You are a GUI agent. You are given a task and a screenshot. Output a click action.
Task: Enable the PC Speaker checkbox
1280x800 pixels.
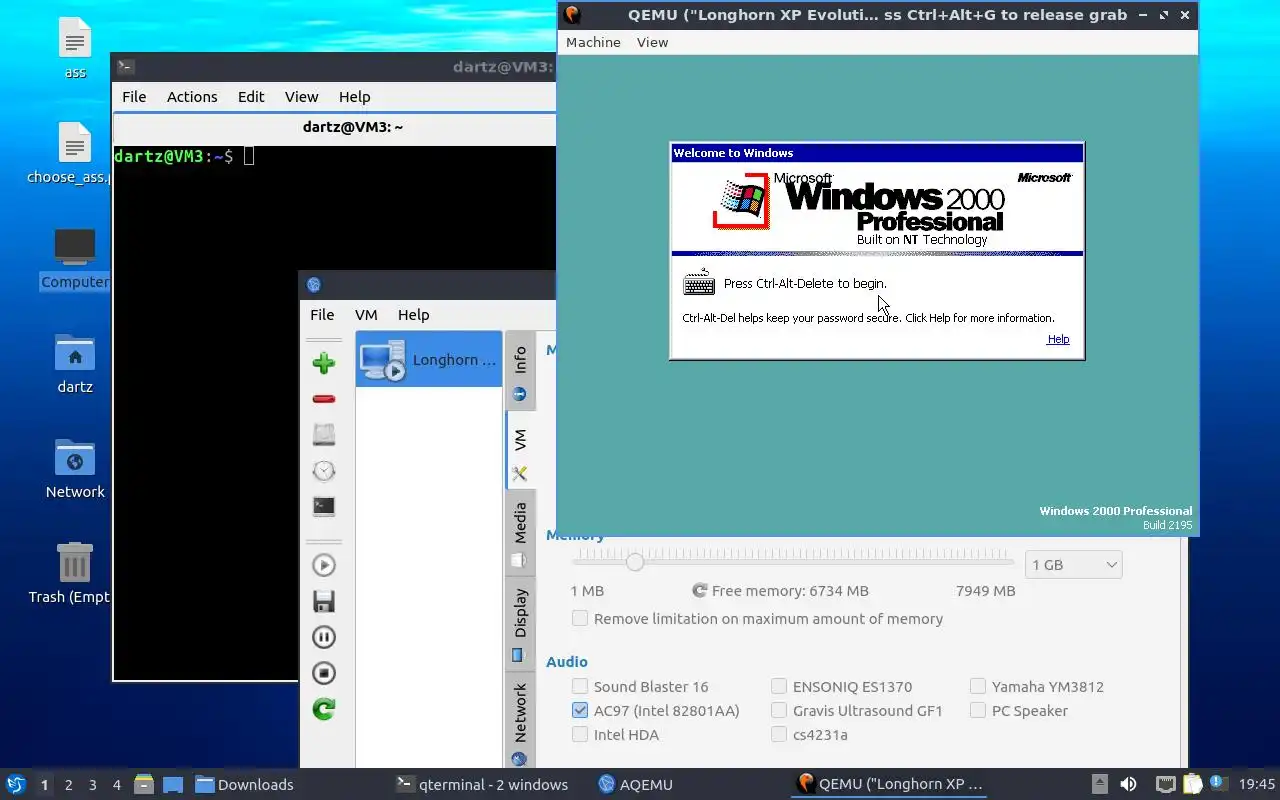pos(978,710)
